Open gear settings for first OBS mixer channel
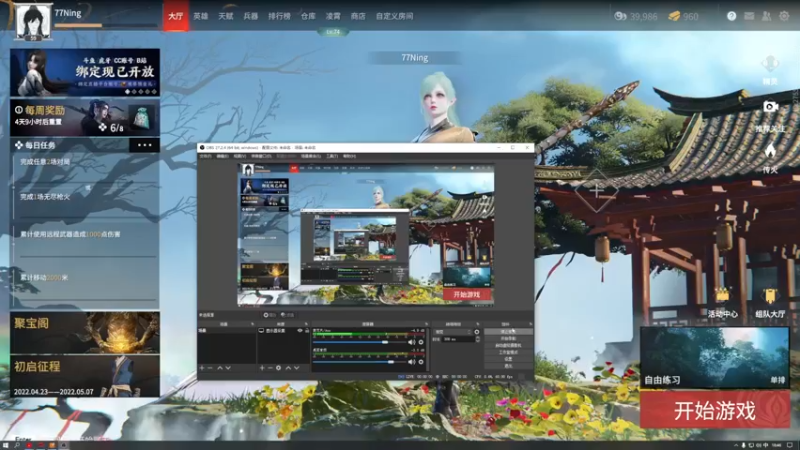 (421, 342)
